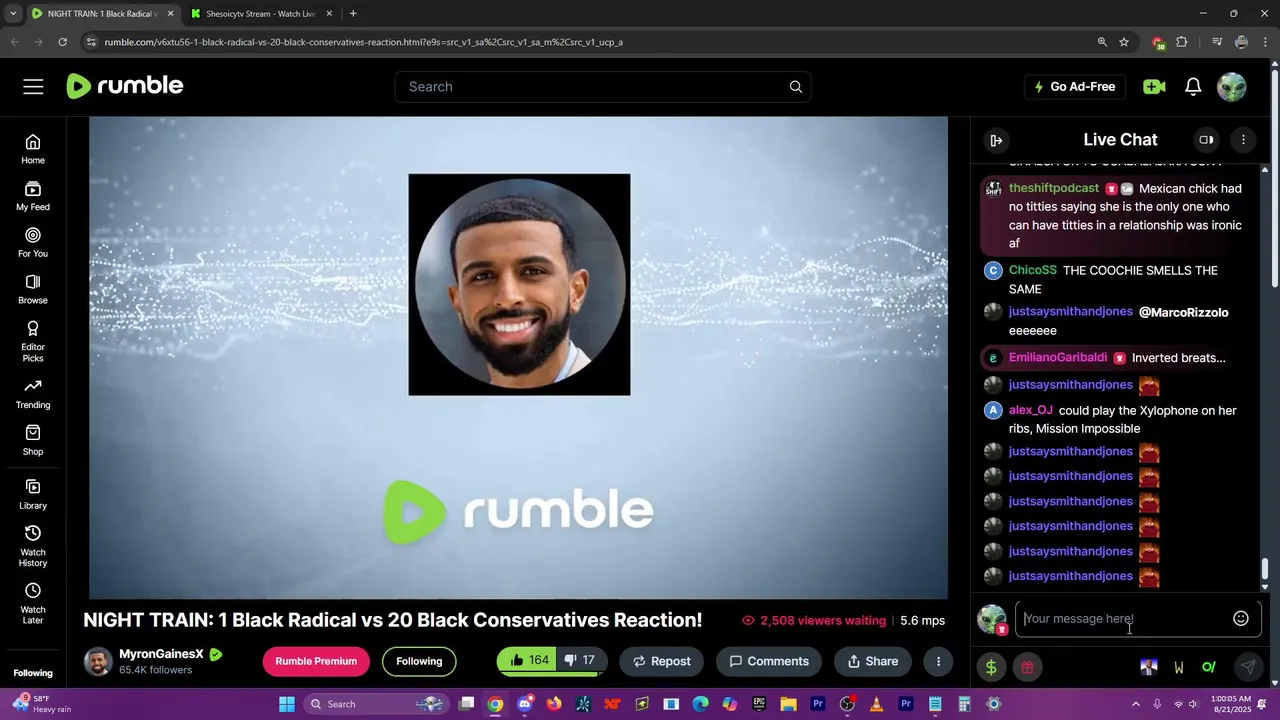The height and width of the screenshot is (720, 1280).
Task: Open the emoji picker in chat
Action: coord(1241,619)
